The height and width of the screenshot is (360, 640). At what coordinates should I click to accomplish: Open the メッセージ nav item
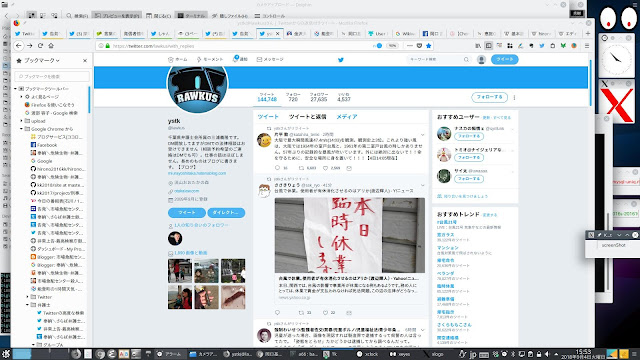click(270, 60)
